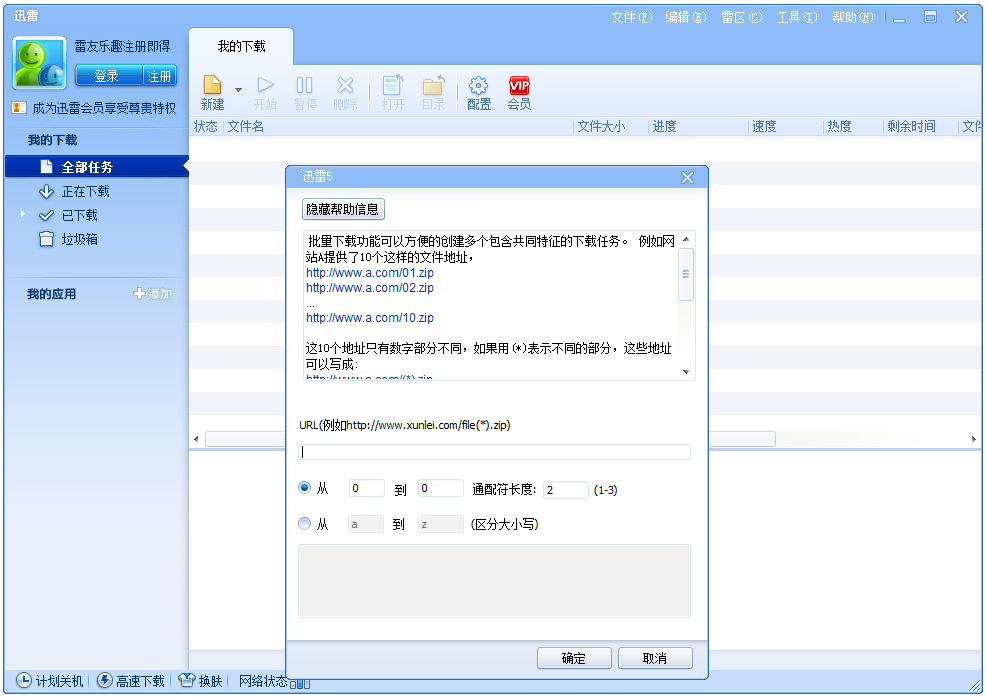Screen dimensions: 986x698
Task: Open the 配置 settings gear icon
Action: click(x=478, y=86)
